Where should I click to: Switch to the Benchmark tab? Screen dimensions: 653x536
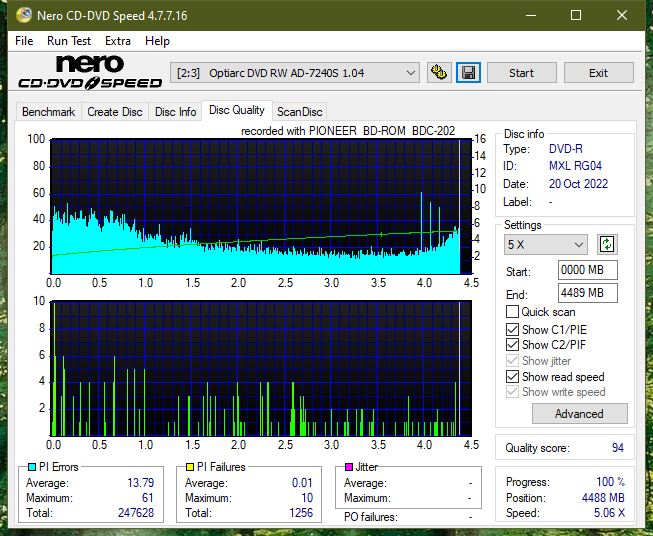coord(48,112)
